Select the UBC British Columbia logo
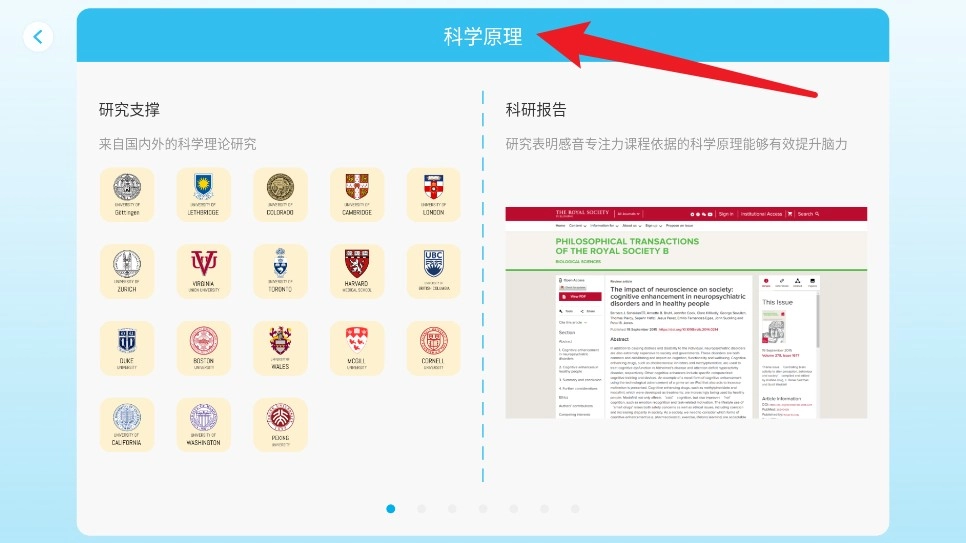Screen dimensions: 966x543 433,271
